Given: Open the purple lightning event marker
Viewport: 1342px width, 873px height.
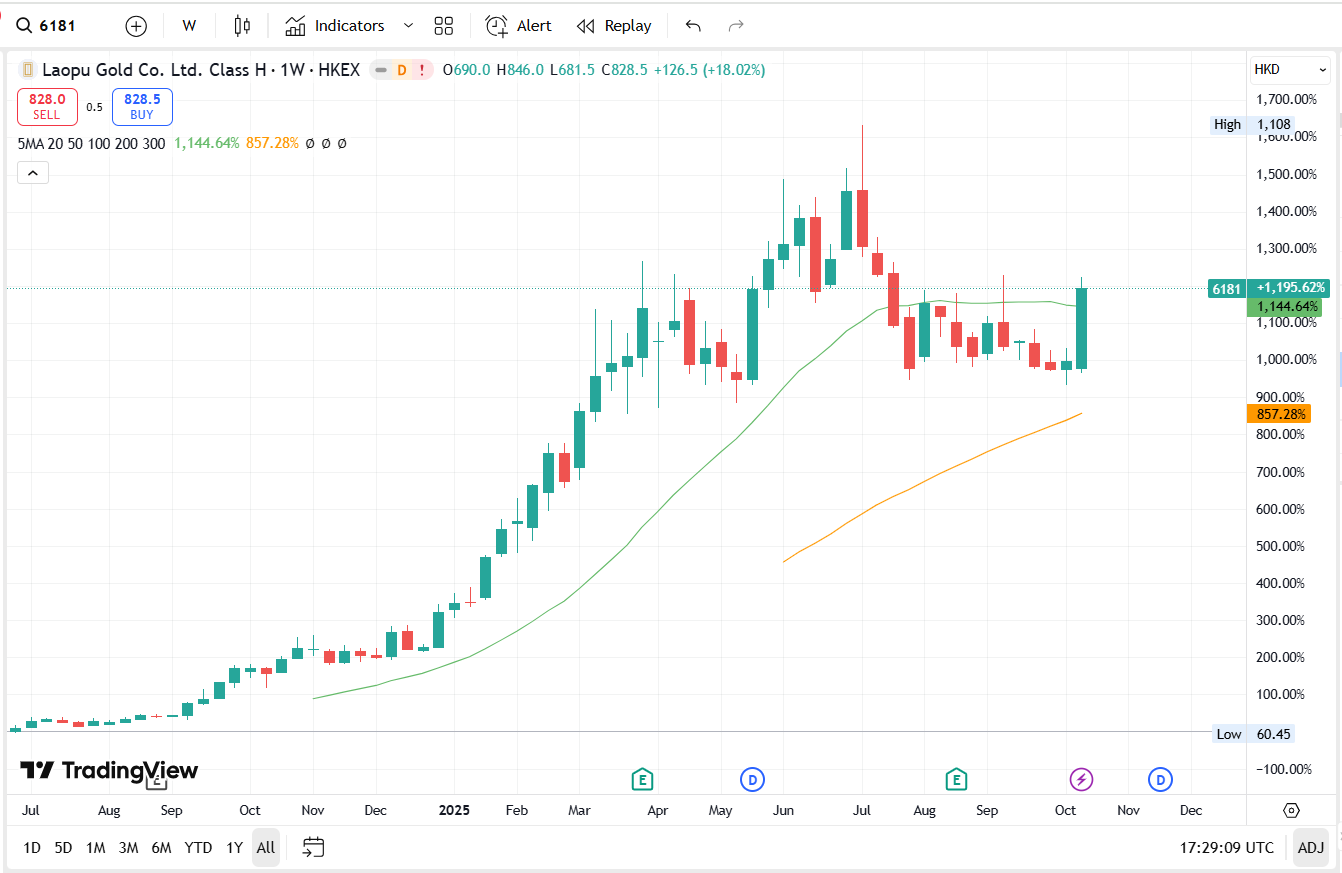Looking at the screenshot, I should (1081, 779).
